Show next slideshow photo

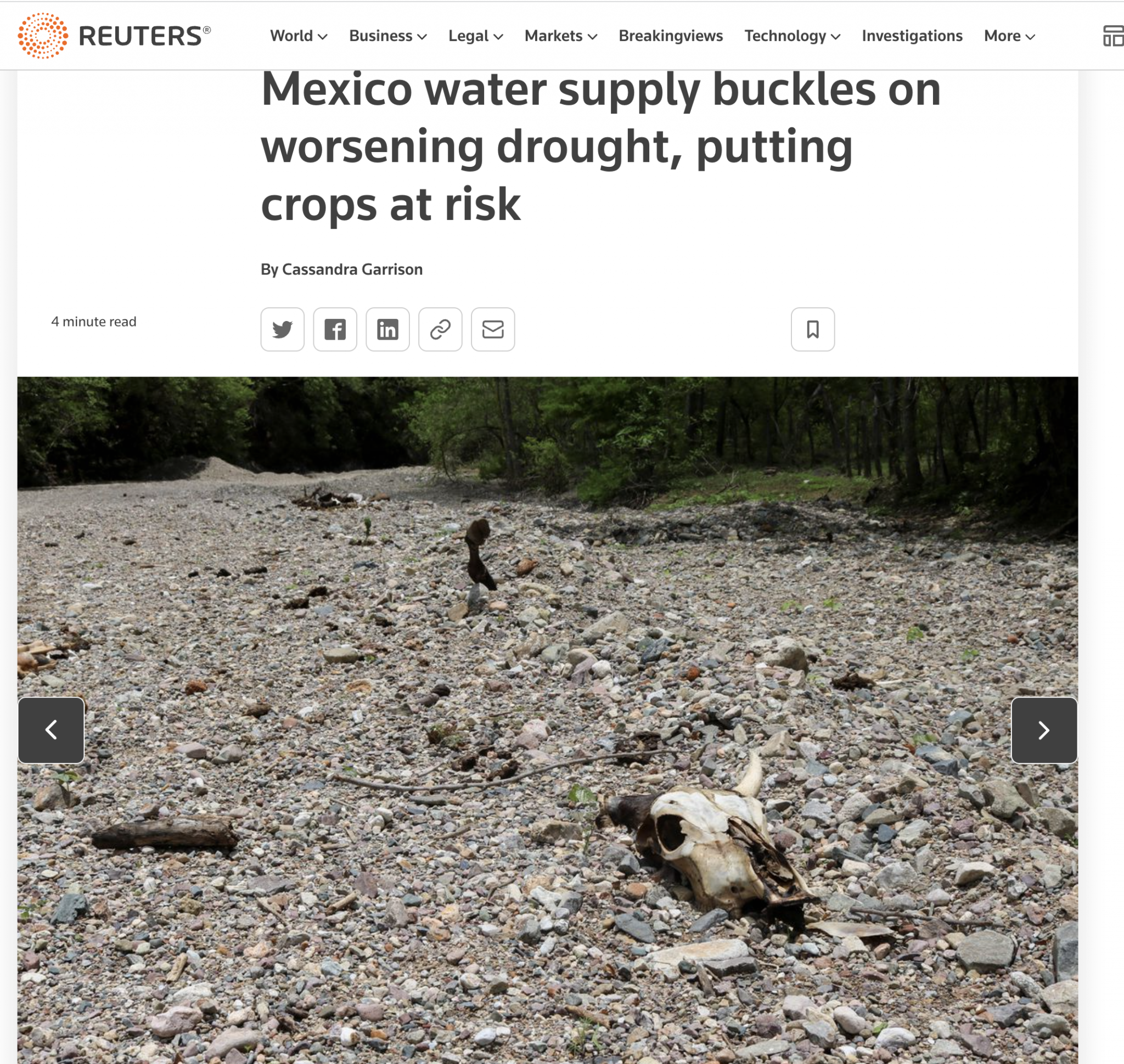pyautogui.click(x=1044, y=730)
